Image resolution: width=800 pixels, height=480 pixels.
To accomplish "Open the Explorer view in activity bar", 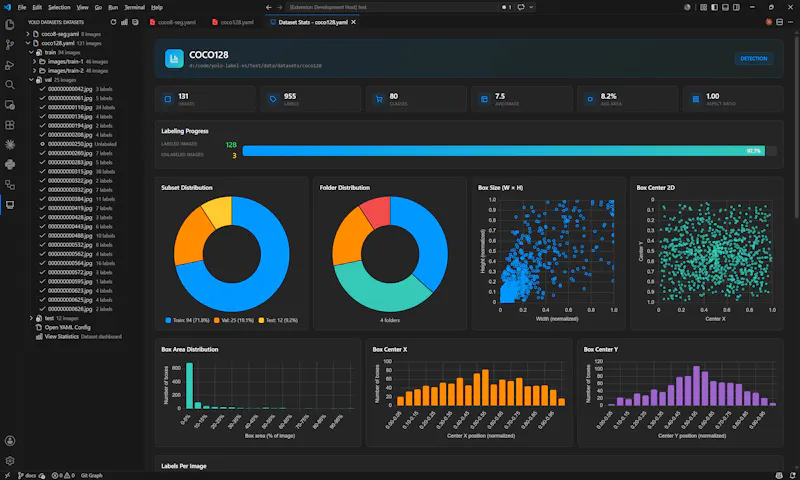I will click(x=10, y=24).
